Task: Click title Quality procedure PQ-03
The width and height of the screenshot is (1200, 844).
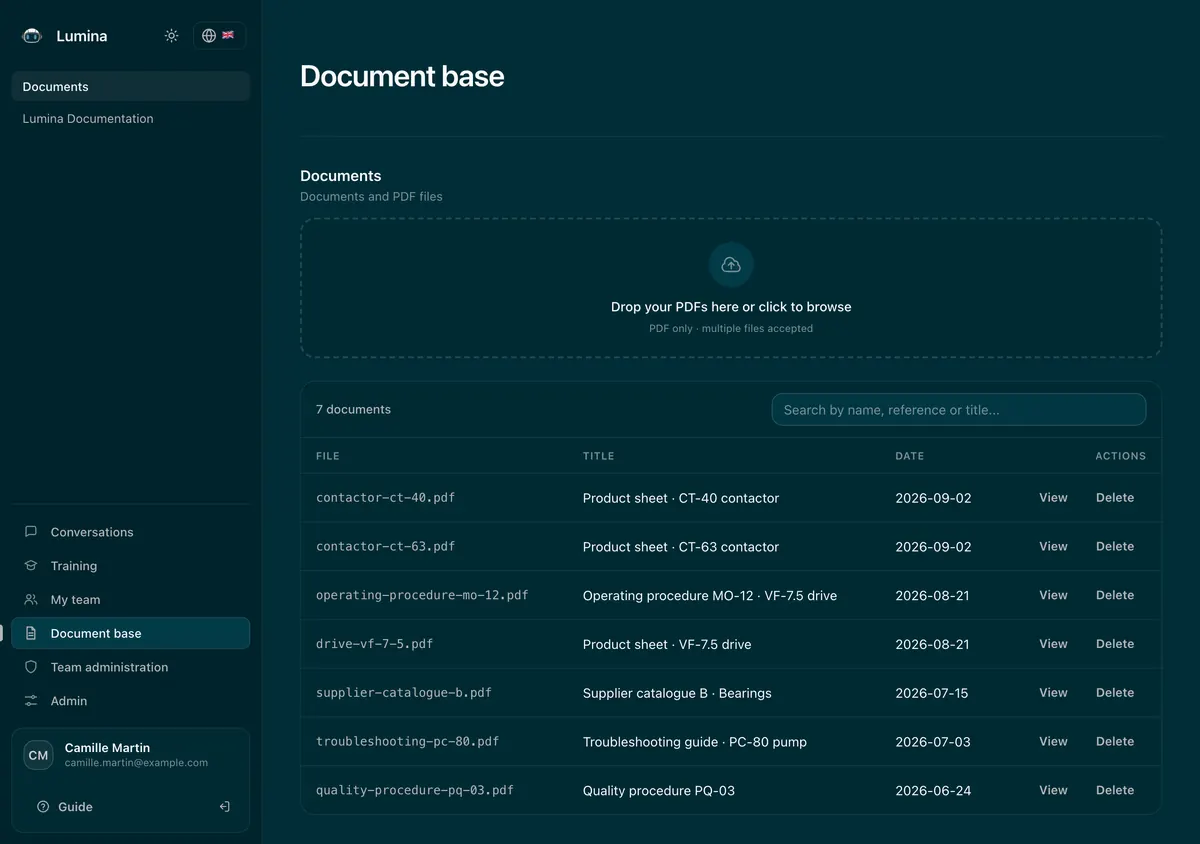Action: pos(659,790)
